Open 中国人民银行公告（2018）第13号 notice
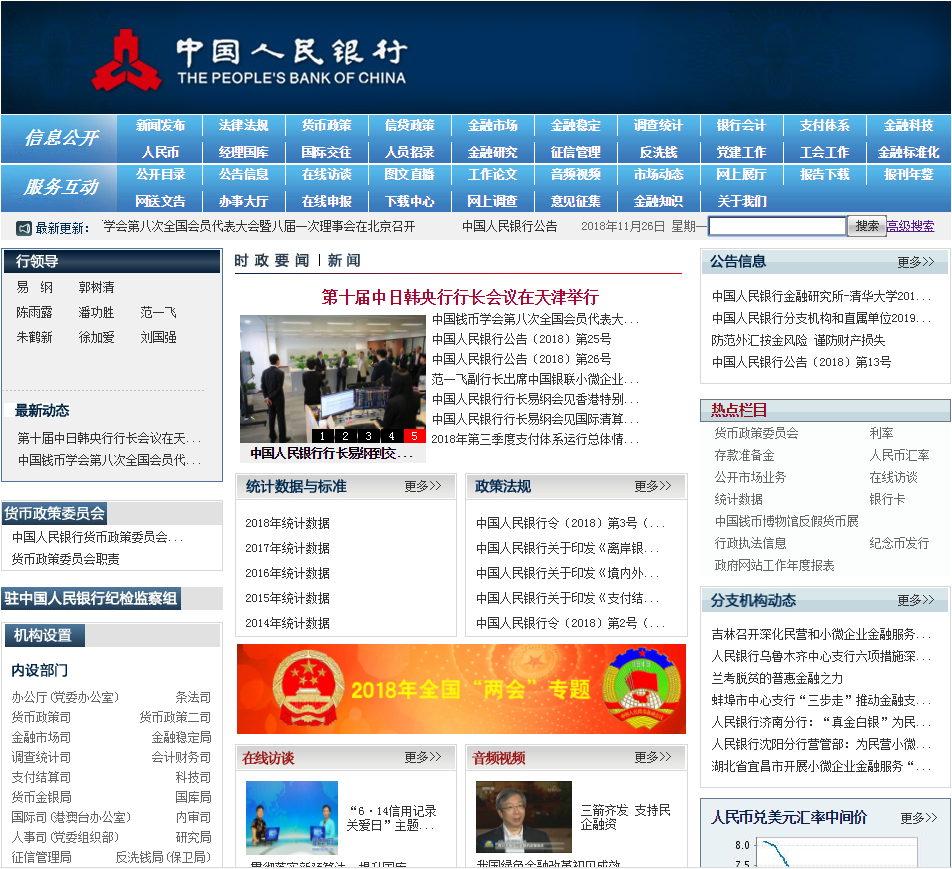The width and height of the screenshot is (952, 869). click(x=801, y=363)
